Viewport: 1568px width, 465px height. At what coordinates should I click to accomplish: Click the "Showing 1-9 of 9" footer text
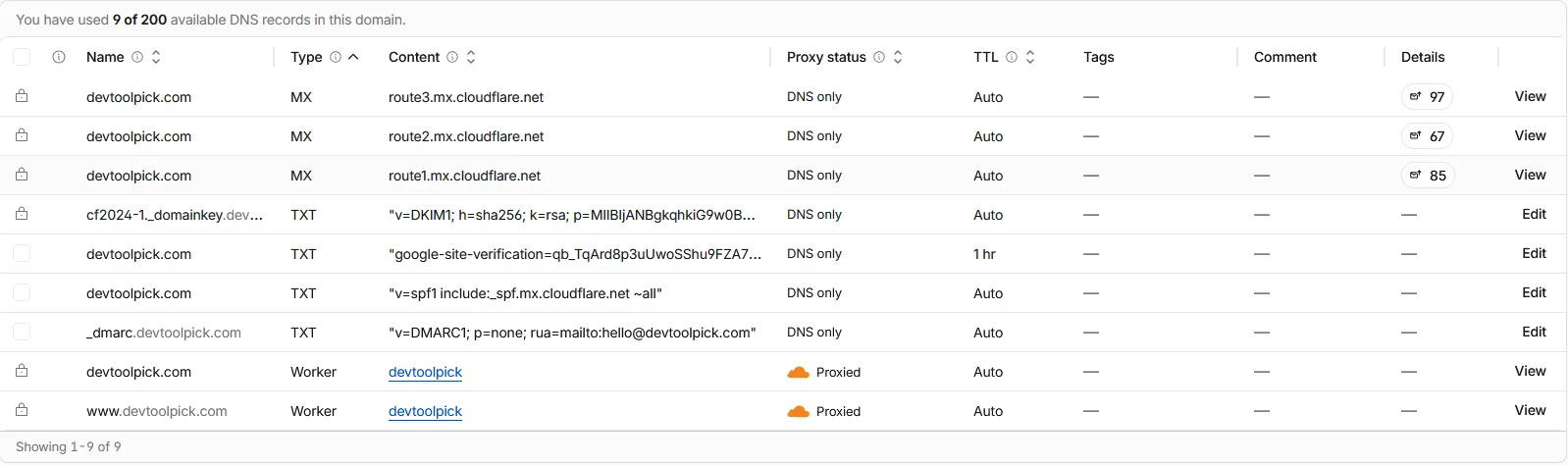[x=69, y=446]
